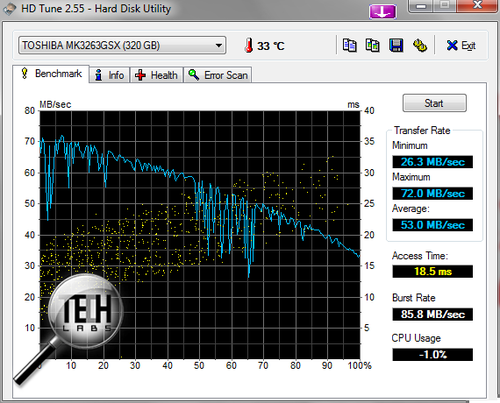Switch to the Info tab
The width and height of the screenshot is (500, 403).
109,75
